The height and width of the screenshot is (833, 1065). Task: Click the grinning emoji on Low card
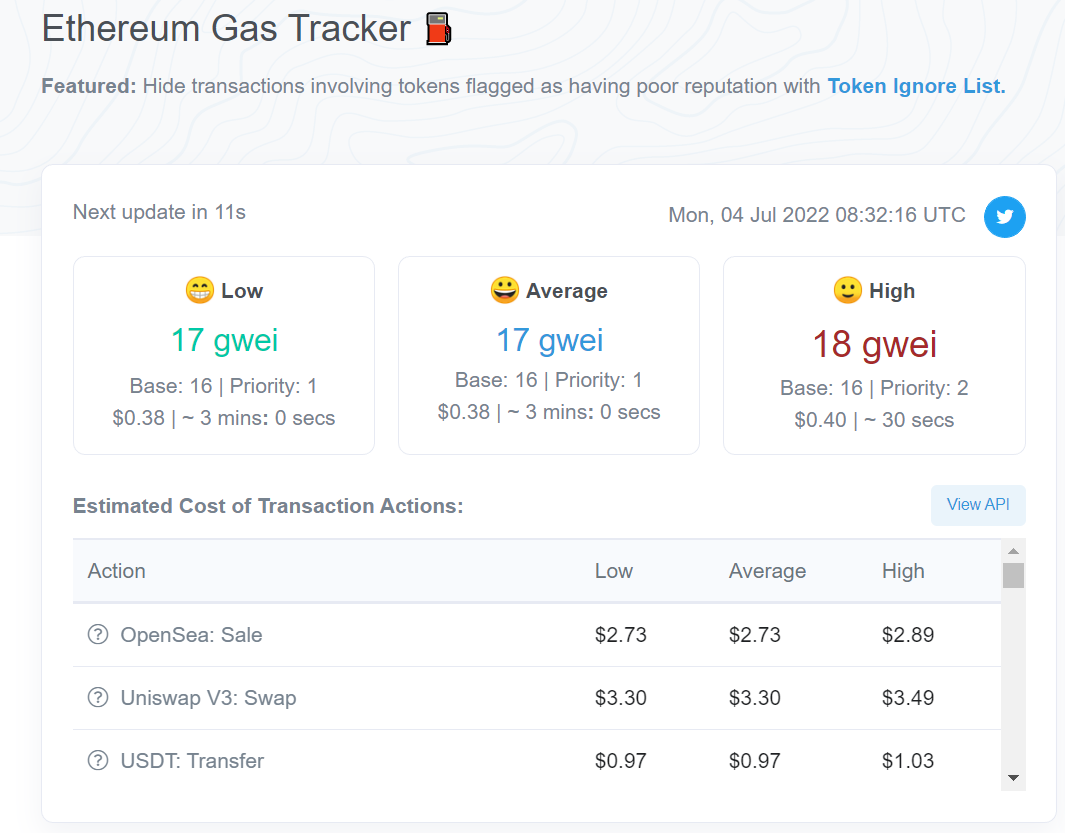pyautogui.click(x=200, y=291)
